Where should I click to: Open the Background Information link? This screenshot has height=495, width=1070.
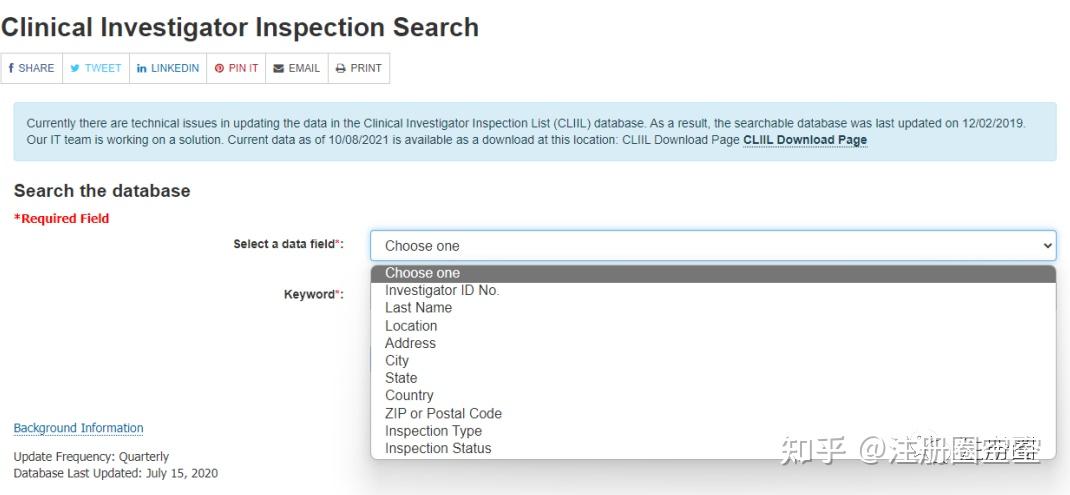coord(78,428)
